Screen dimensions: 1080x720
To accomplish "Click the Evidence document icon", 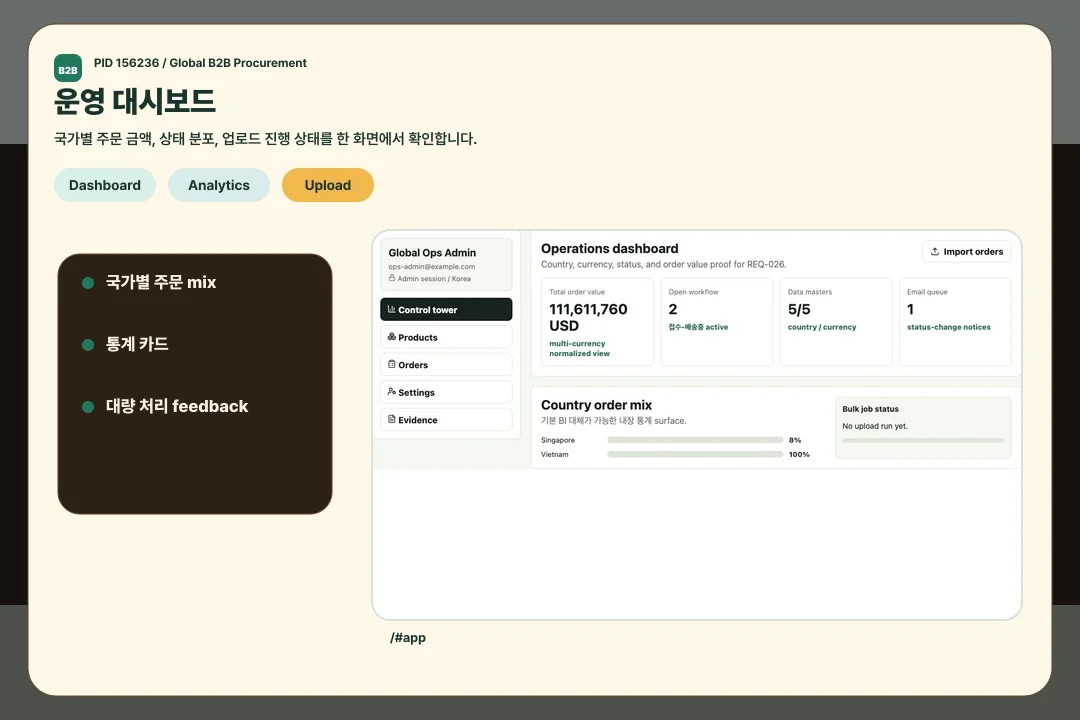I will coord(391,420).
